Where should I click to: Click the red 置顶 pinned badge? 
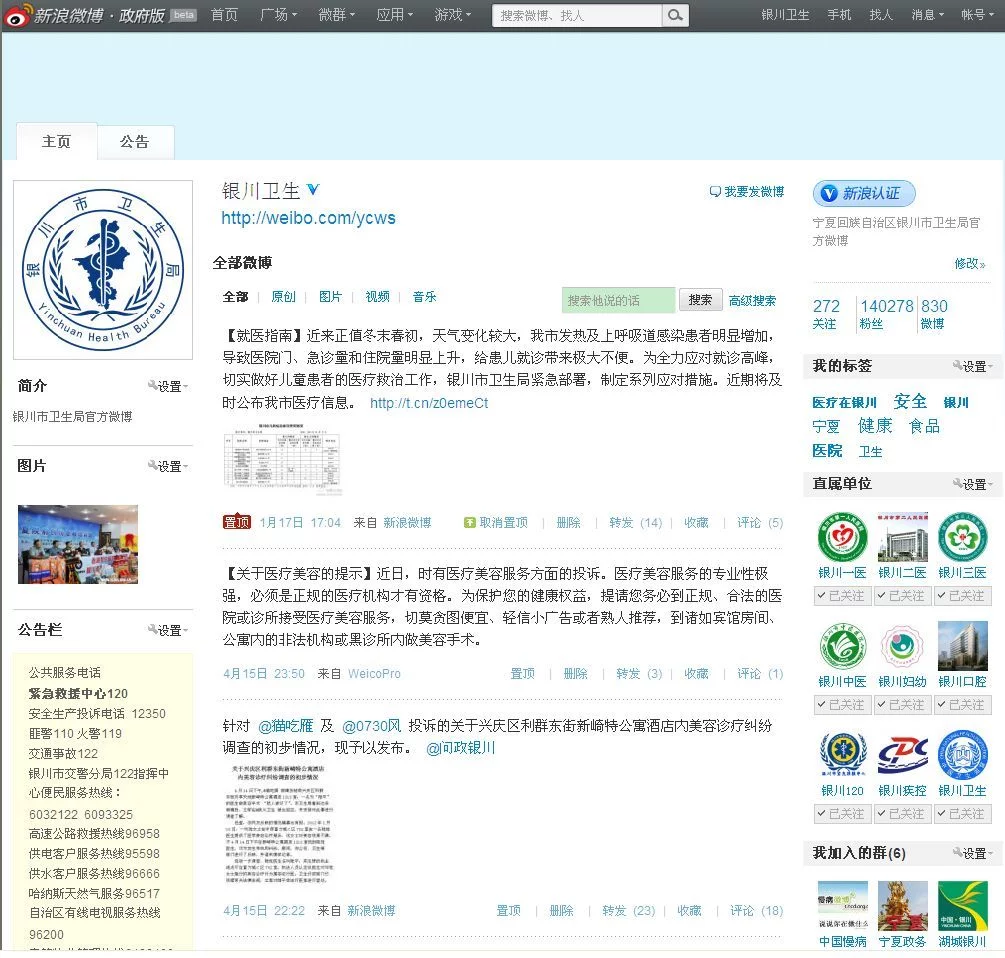tap(237, 522)
